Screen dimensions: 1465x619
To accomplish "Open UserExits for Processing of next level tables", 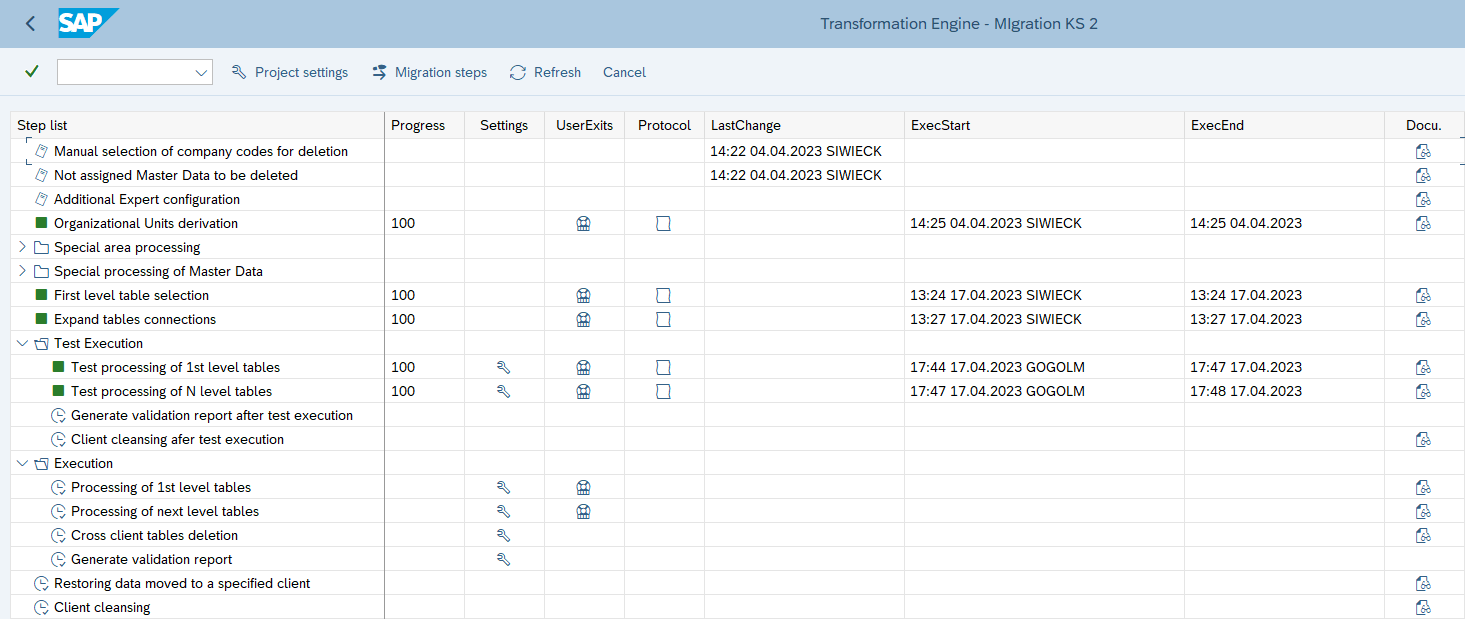I will coord(584,512).
